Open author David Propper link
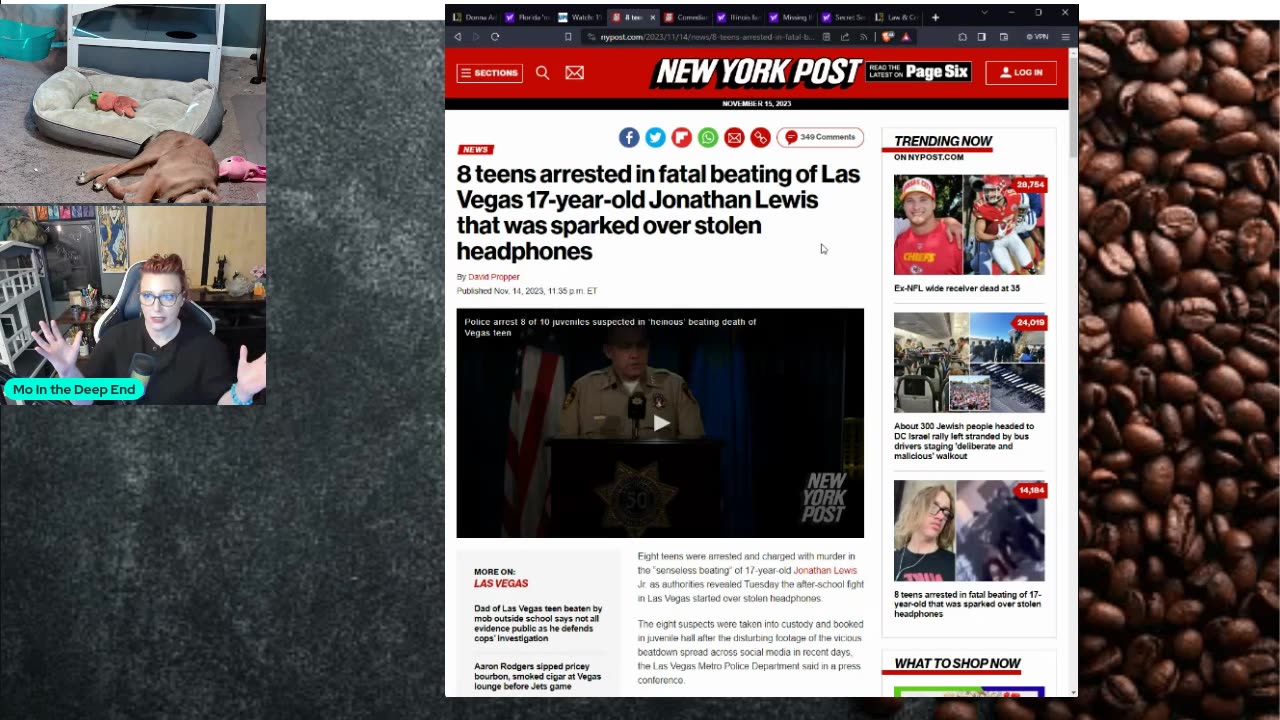 (x=494, y=277)
